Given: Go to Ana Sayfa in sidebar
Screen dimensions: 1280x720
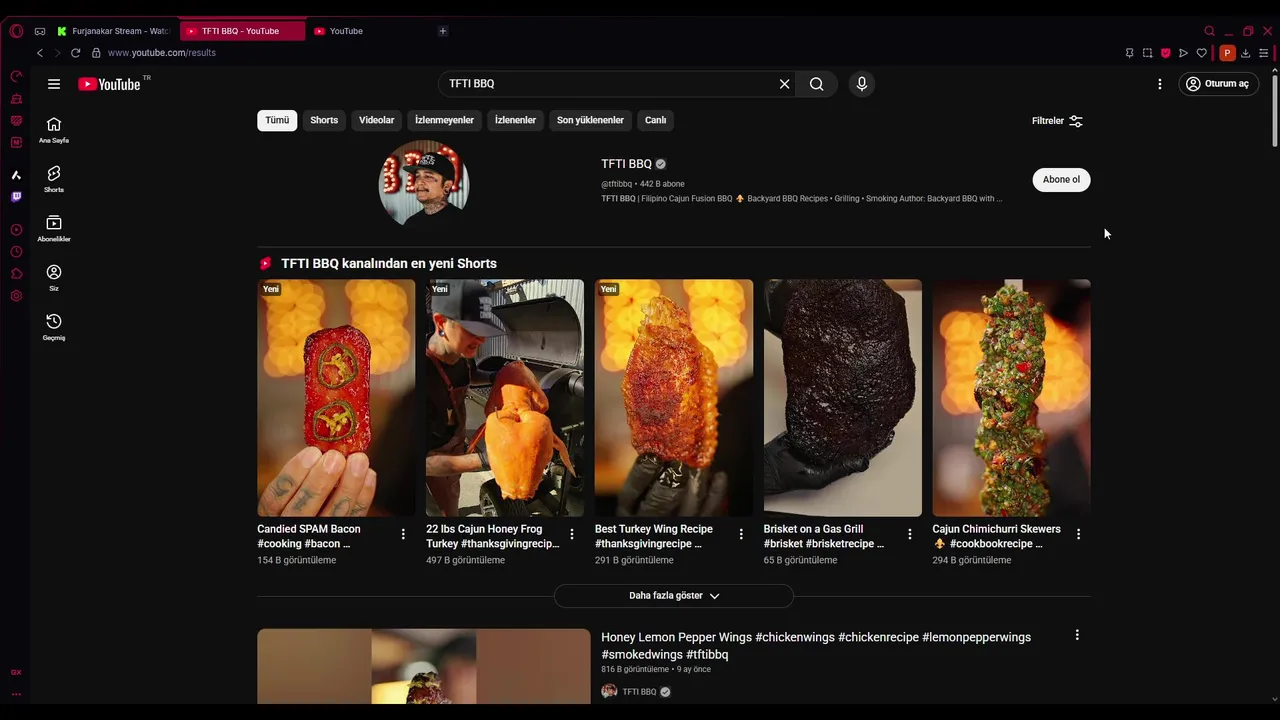Looking at the screenshot, I should tap(54, 130).
